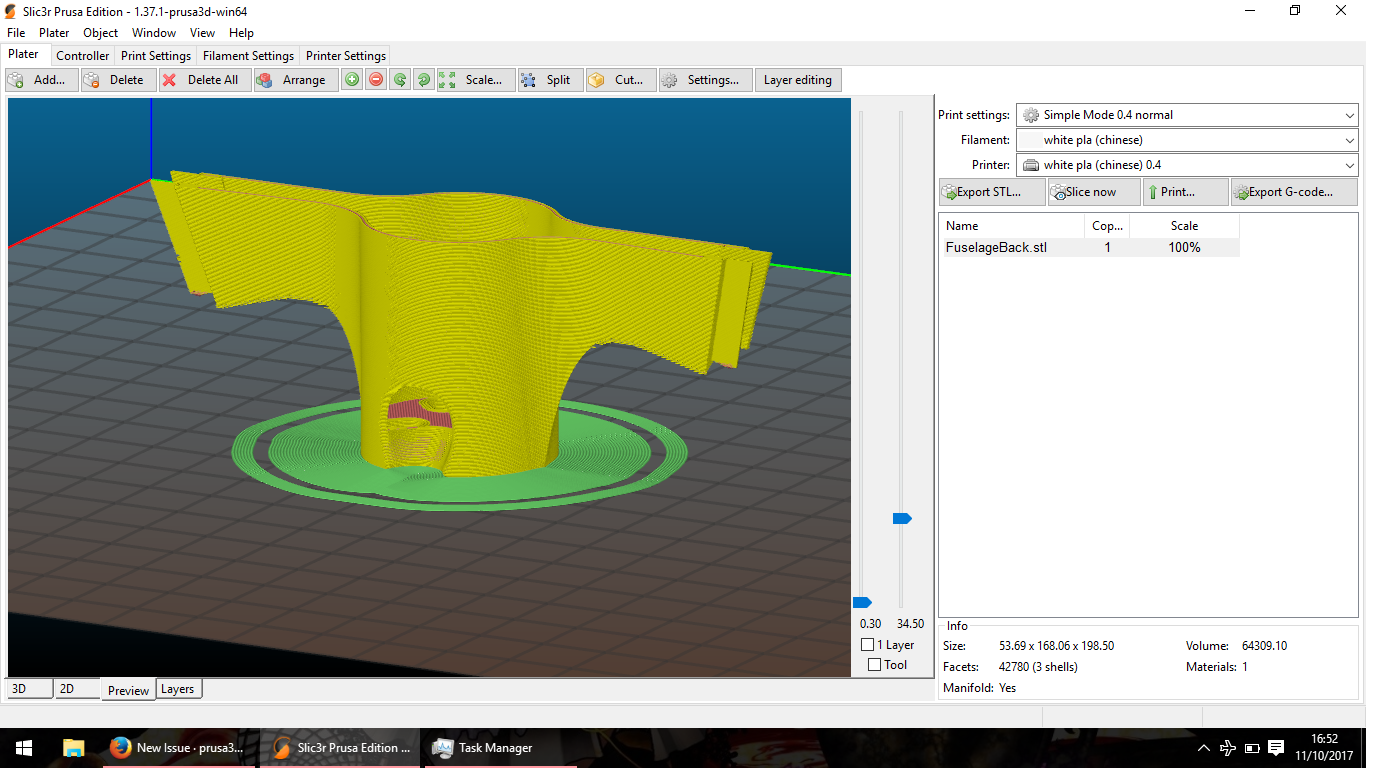
Task: Enable the 1 Layer checkbox
Action: coord(868,645)
